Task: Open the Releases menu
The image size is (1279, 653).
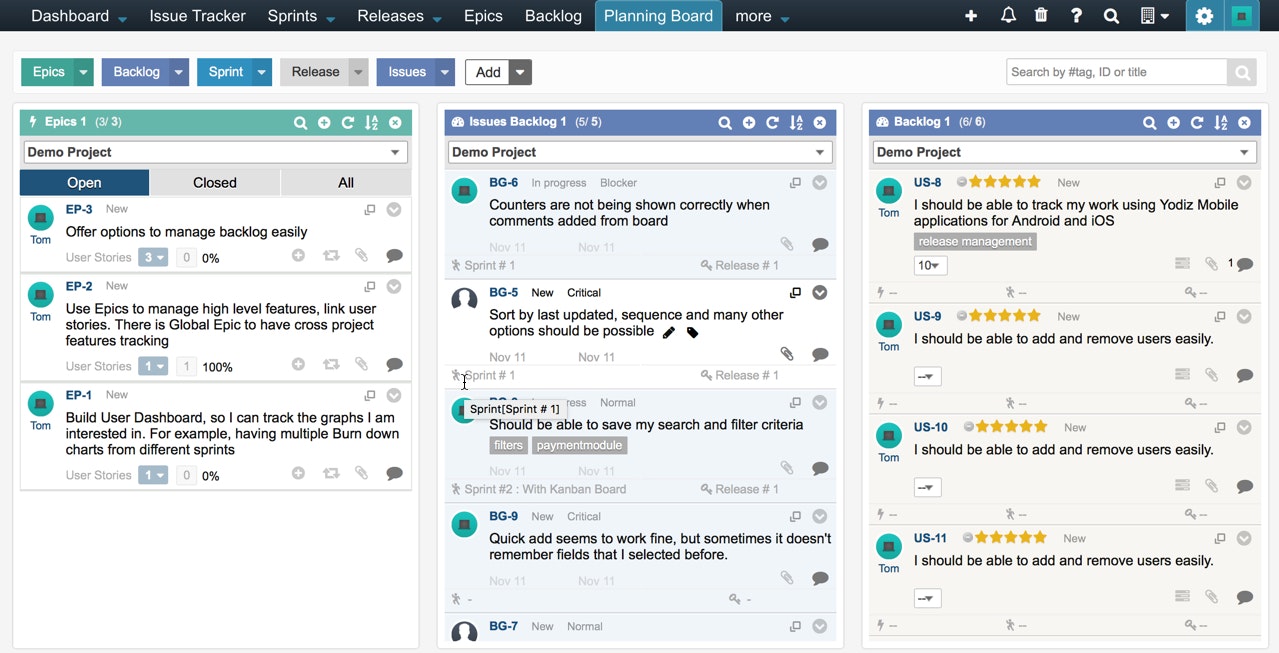Action: 399,16
